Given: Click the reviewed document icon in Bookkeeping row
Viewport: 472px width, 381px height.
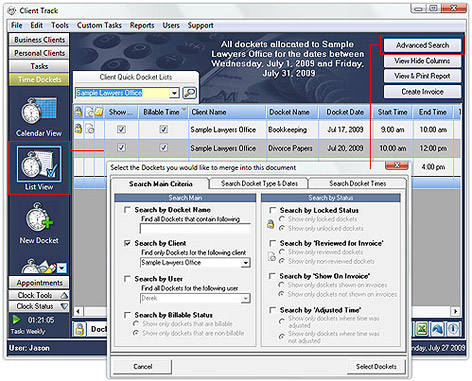Looking at the screenshot, I should point(90,129).
